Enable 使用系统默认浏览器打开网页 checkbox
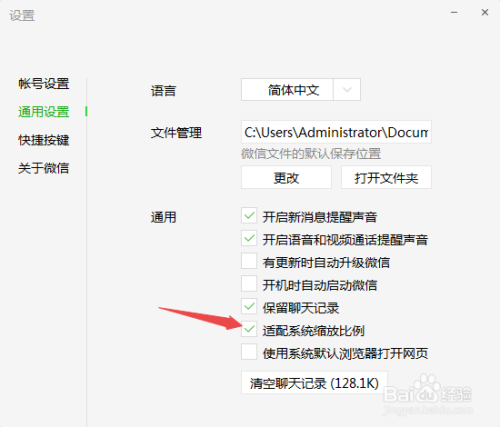This screenshot has width=500, height=427. coord(249,352)
